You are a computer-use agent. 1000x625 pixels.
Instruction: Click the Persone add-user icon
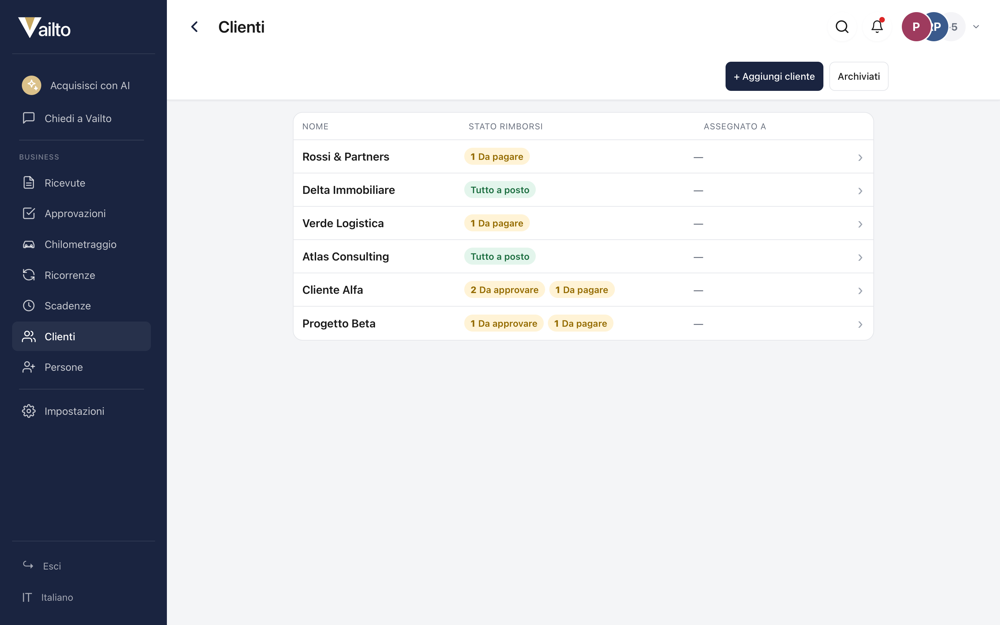tap(29, 367)
